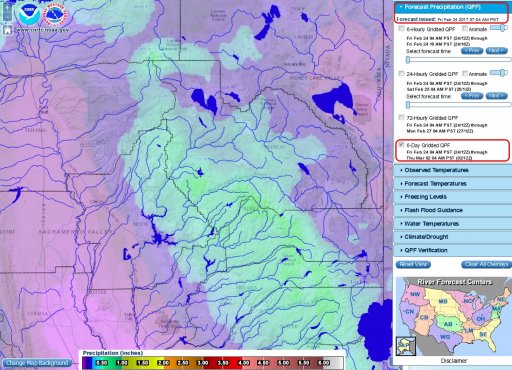Select SE region on River Forecast Centers map
Image resolution: width=512 pixels, height=370 pixels.
pyautogui.click(x=483, y=334)
